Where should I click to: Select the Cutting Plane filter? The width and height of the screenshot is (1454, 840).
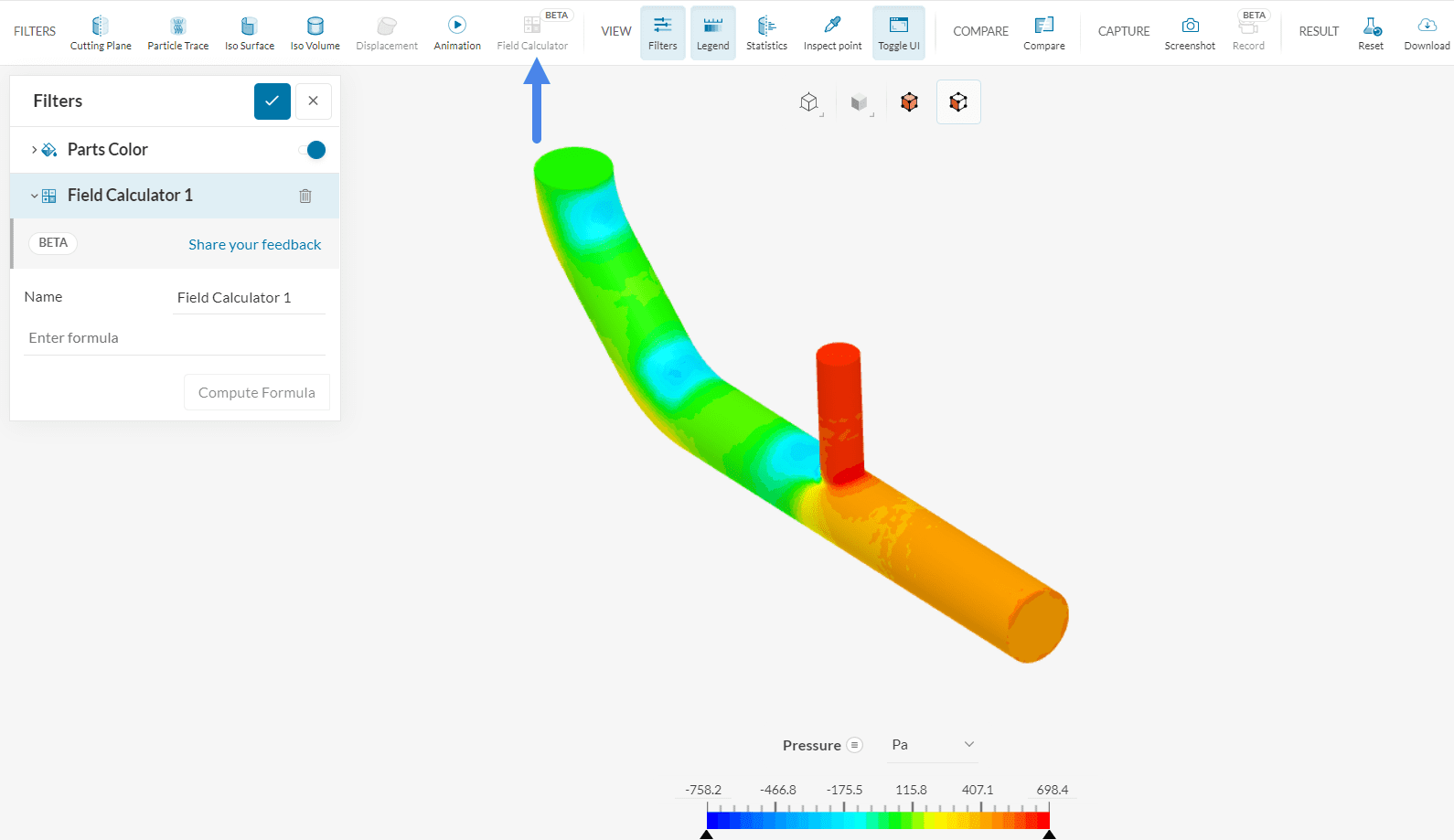point(101,33)
